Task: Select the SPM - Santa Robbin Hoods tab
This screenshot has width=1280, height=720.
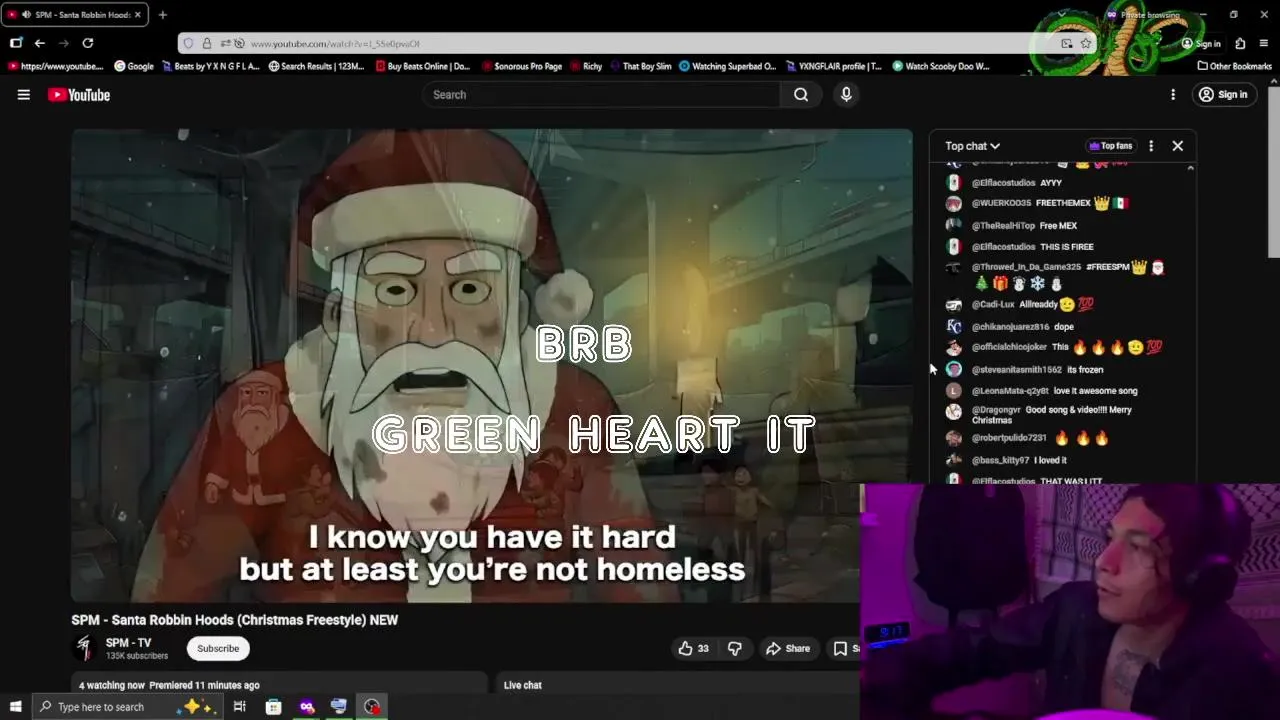Action: click(x=75, y=15)
